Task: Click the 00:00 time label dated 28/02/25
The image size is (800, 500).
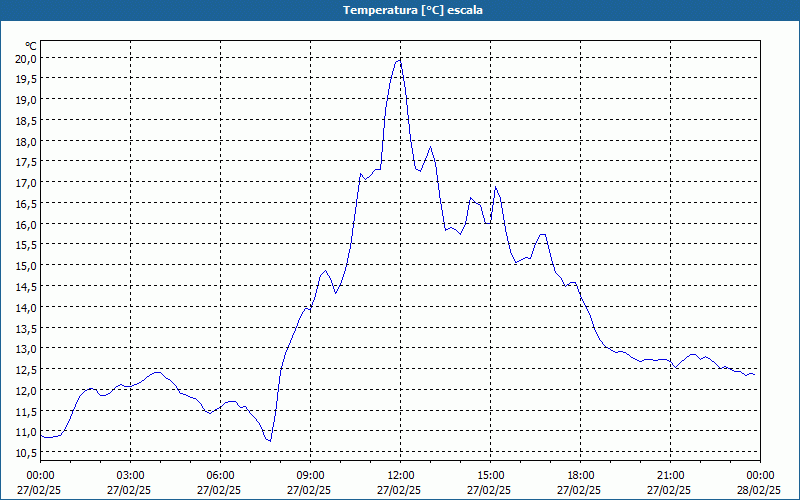Action: (760, 476)
